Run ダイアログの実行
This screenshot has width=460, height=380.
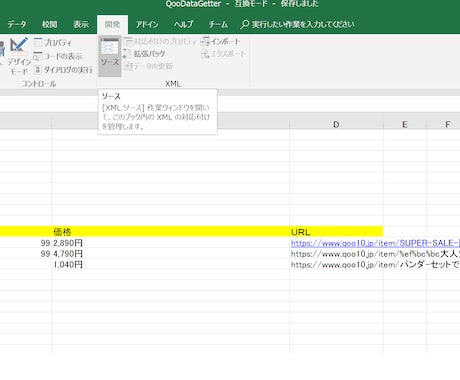[x=63, y=70]
